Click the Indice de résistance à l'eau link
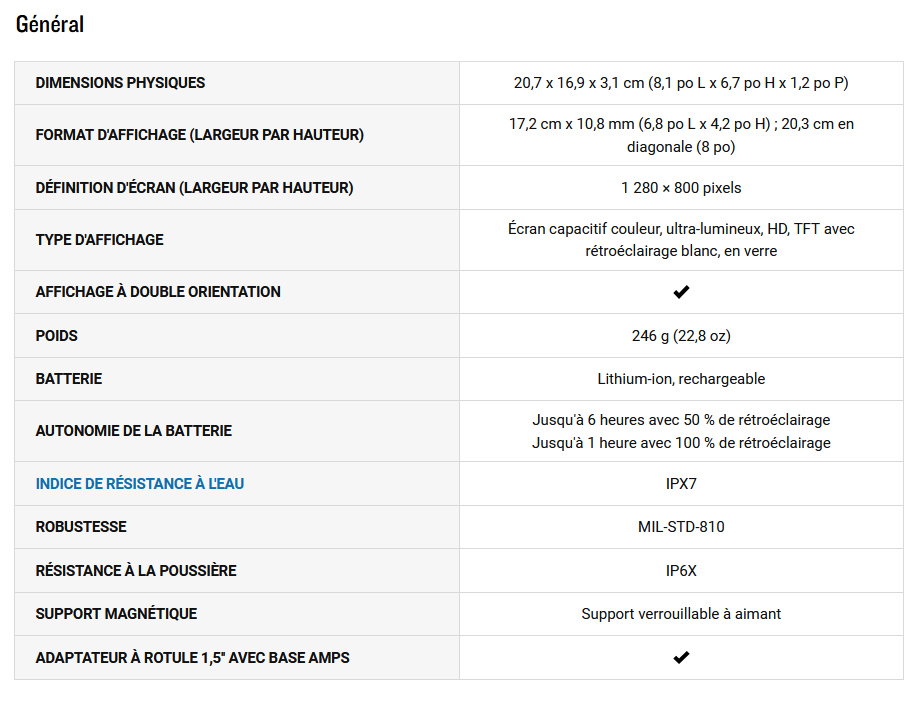Viewport: 917px width, 705px height. (140, 484)
